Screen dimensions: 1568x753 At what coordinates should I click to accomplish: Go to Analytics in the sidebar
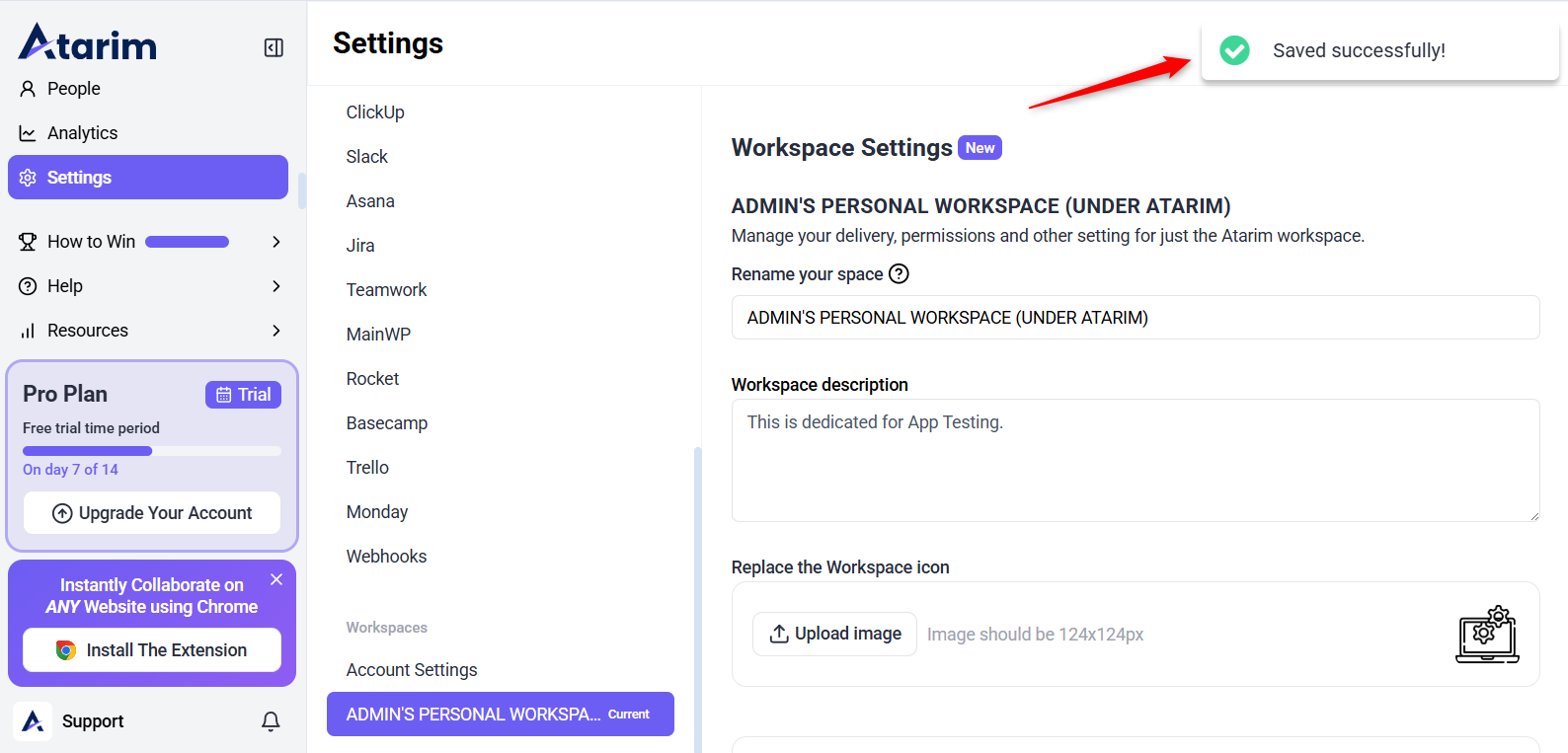(x=82, y=133)
